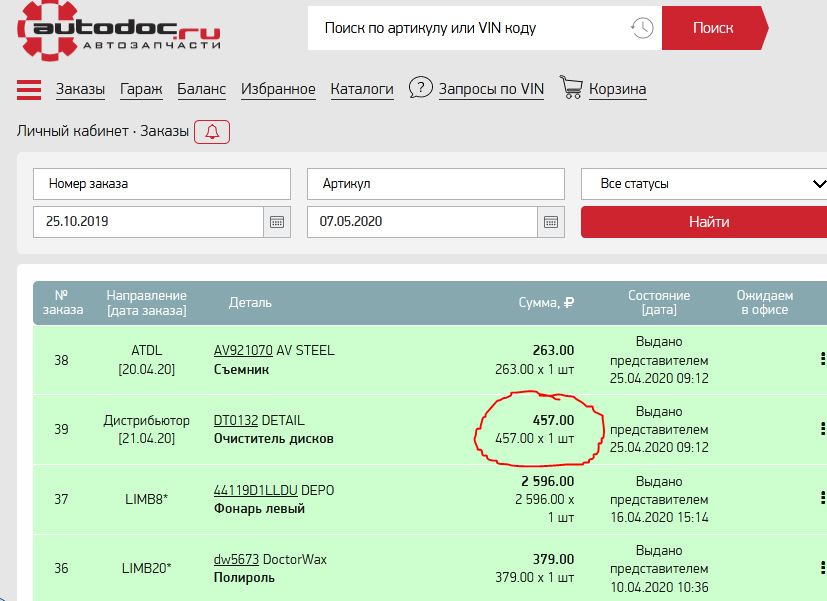Click the start date field 25.10.2019

pyautogui.click(x=148, y=222)
